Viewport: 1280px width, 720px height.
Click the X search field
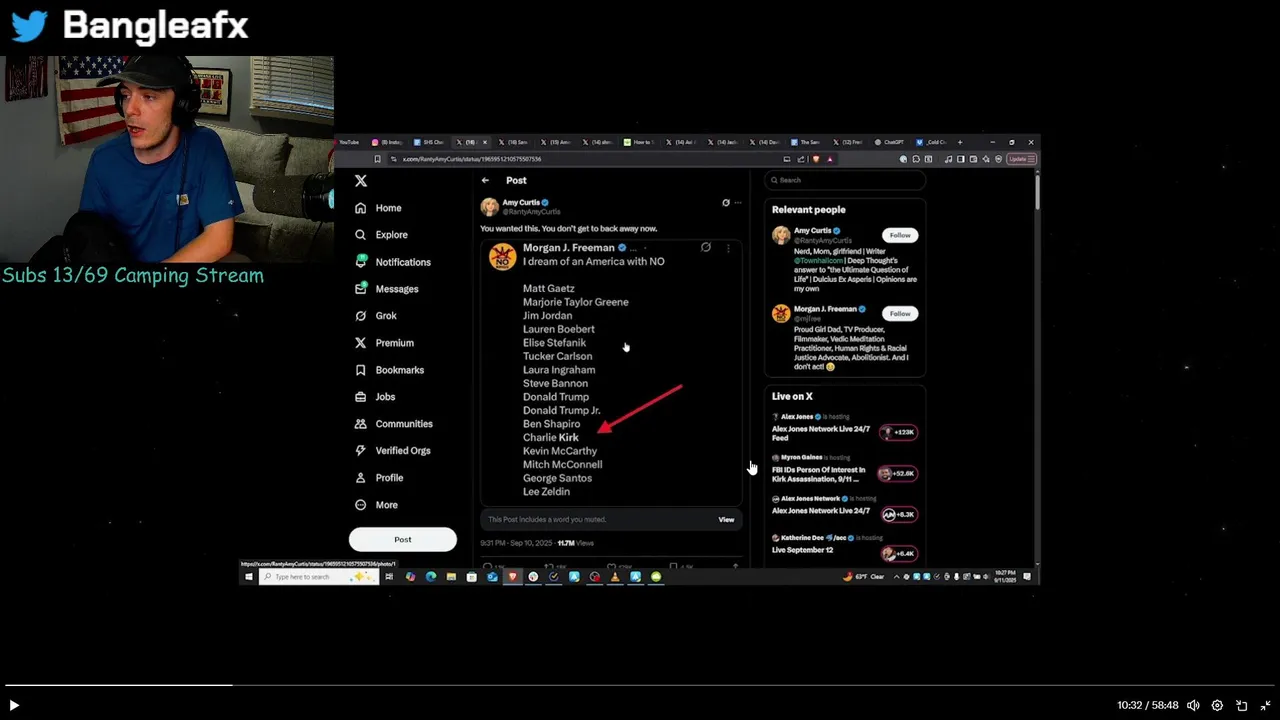click(x=845, y=180)
